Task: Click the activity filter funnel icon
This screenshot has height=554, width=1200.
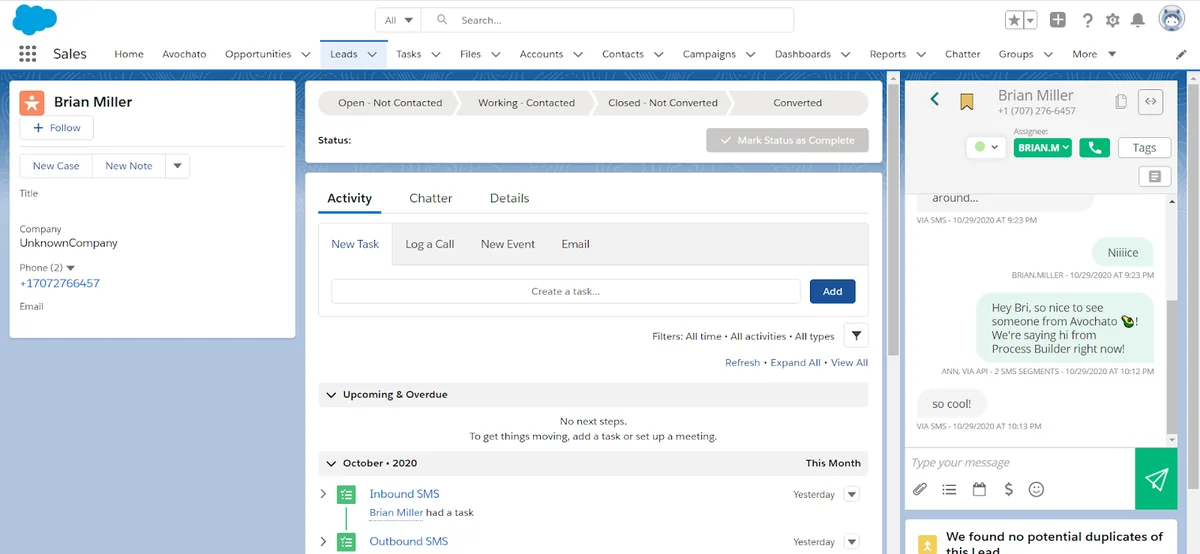Action: click(856, 336)
